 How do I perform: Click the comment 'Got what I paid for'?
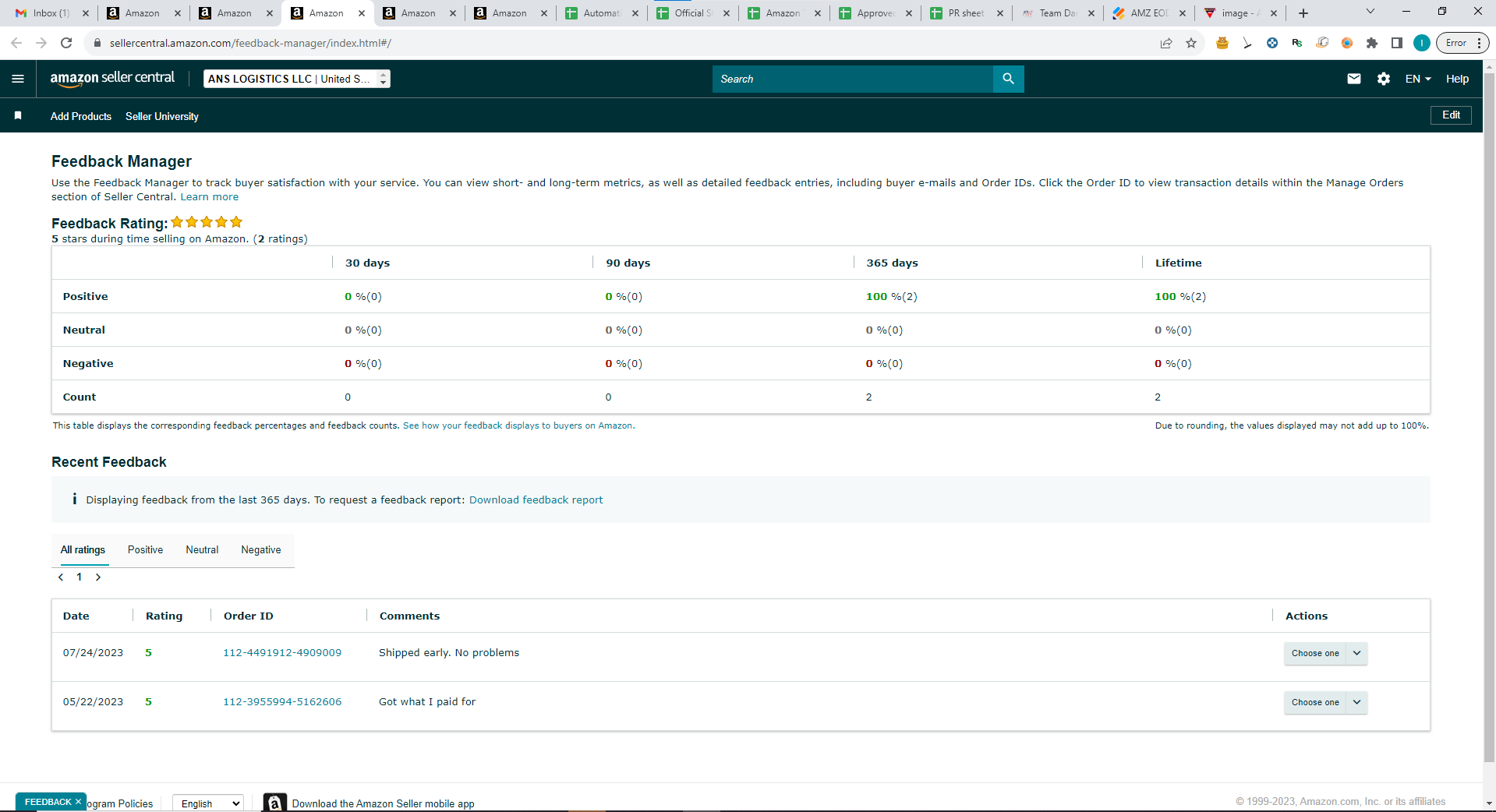pos(427,701)
